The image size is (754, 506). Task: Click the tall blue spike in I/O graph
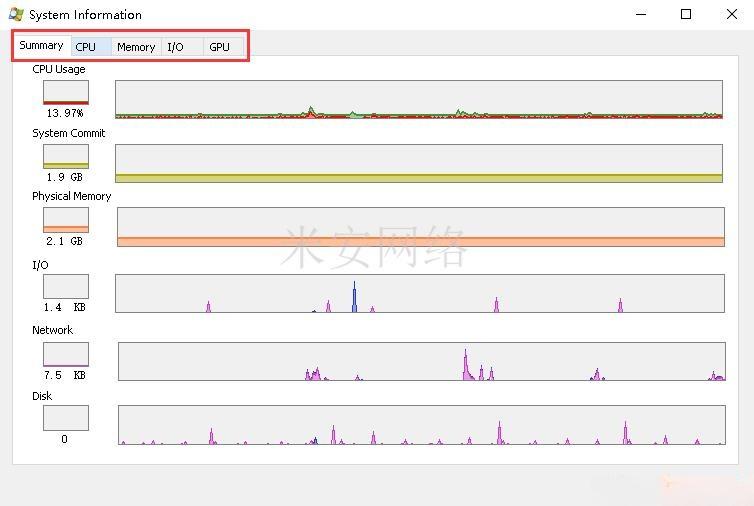click(354, 299)
